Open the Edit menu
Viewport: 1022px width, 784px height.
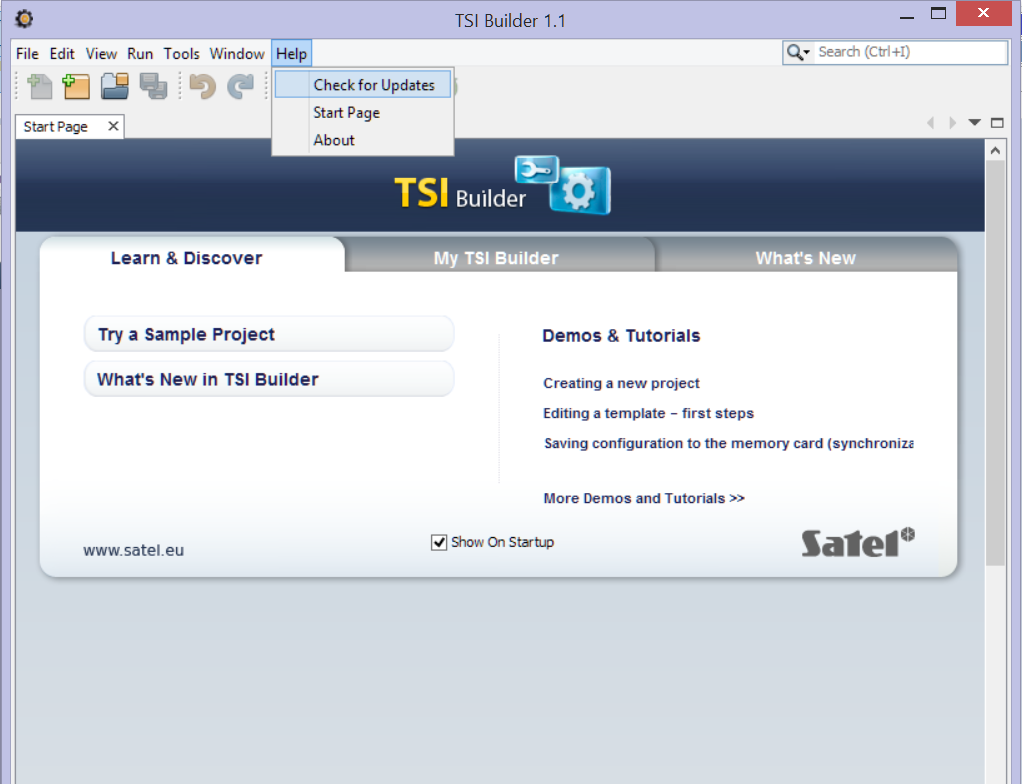pyautogui.click(x=62, y=53)
